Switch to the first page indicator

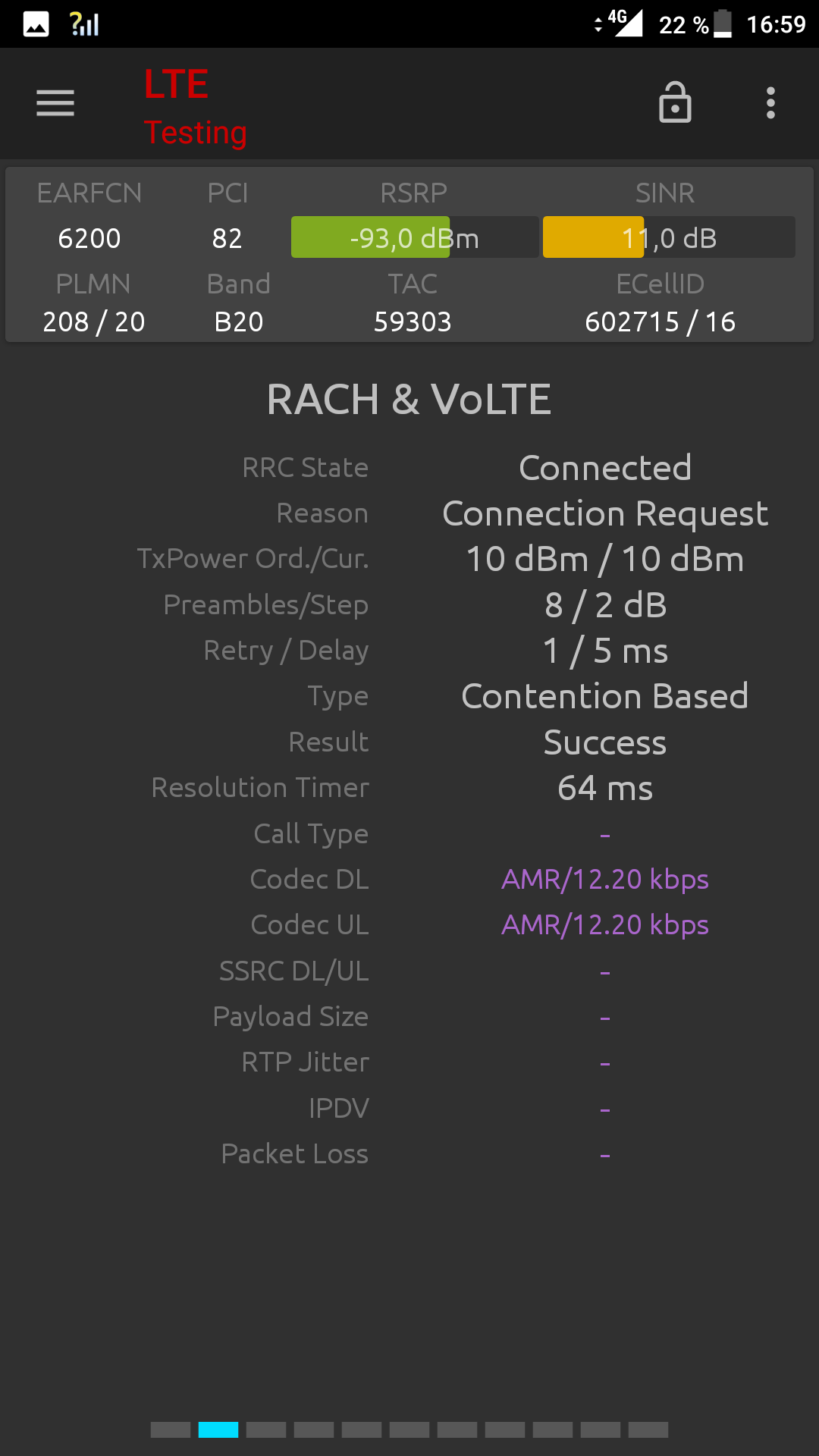pyautogui.click(x=171, y=1429)
